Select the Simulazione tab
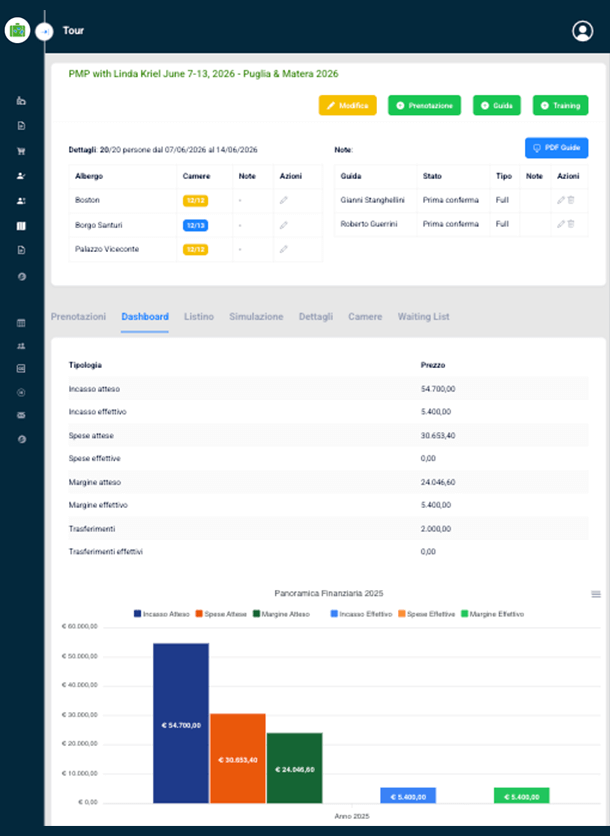 coord(256,316)
